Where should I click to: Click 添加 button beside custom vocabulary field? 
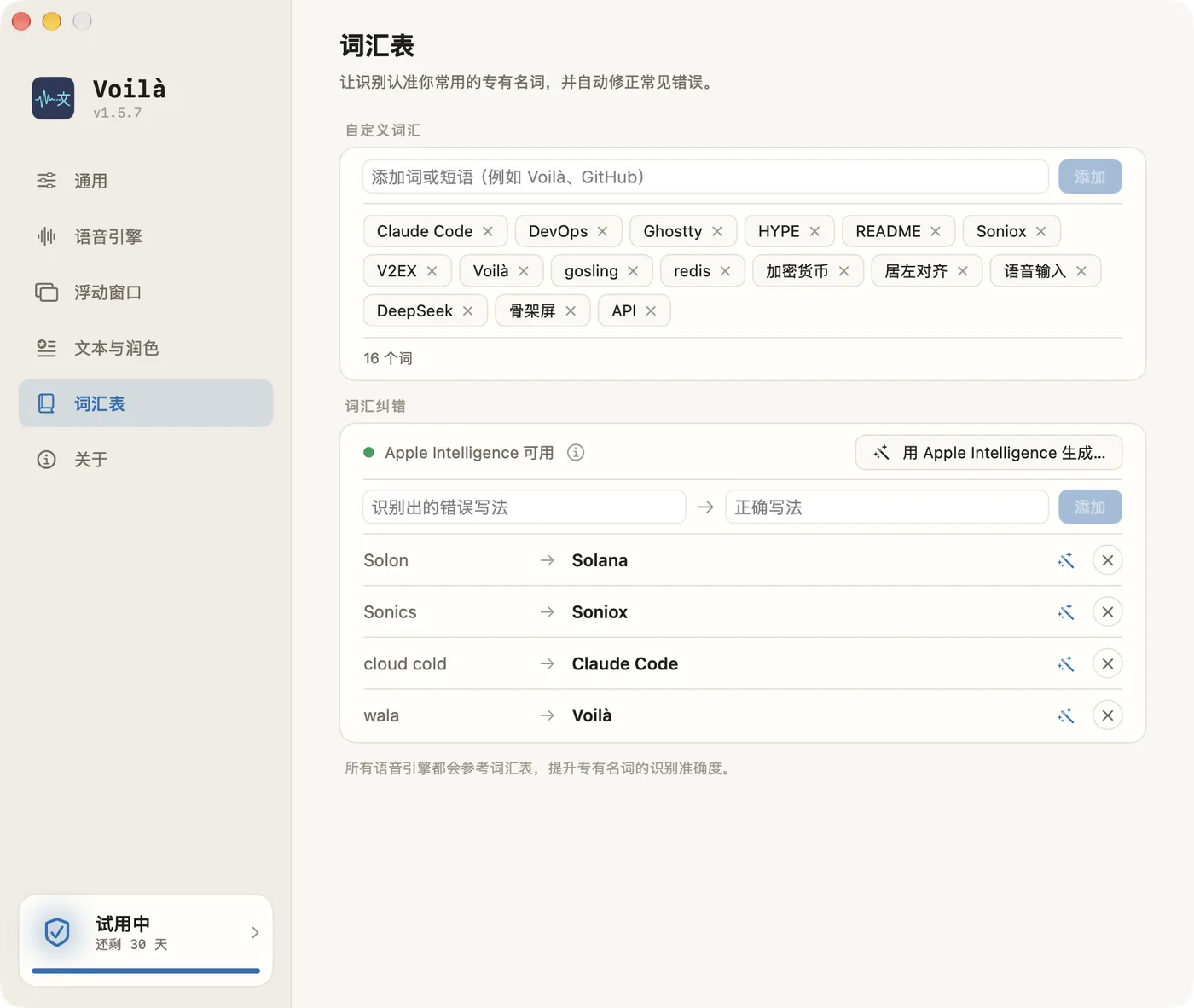coord(1090,177)
